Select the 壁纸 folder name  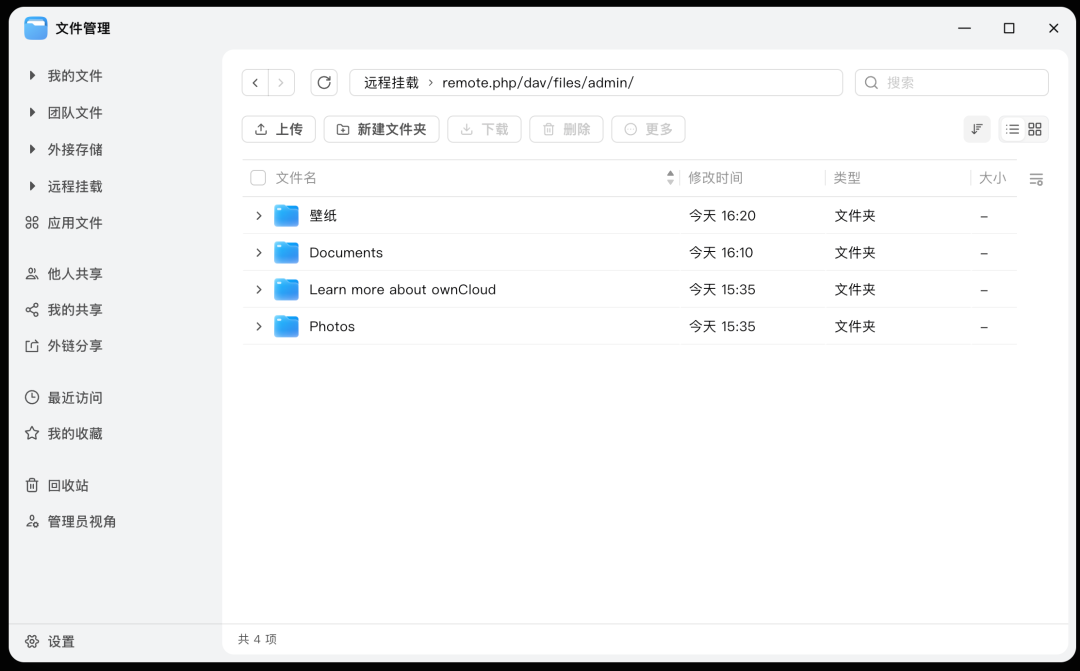323,216
